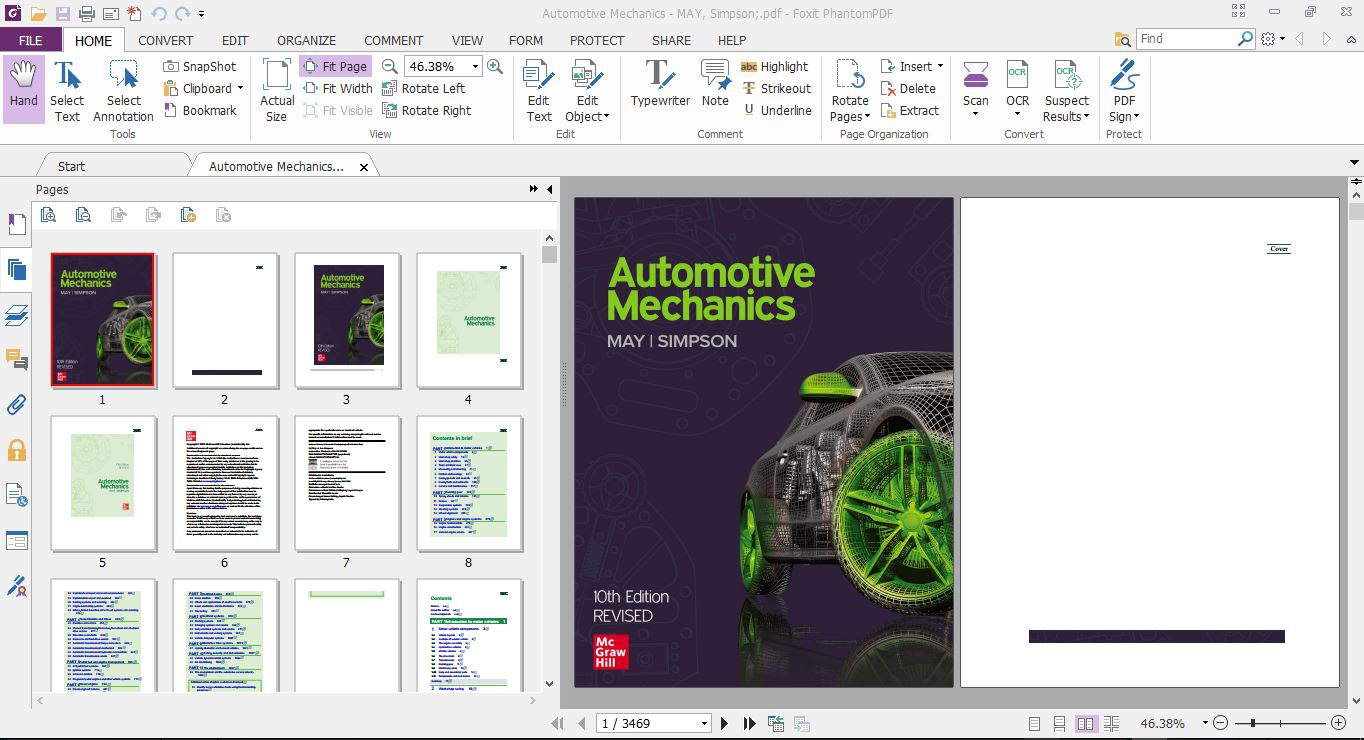
Task: Open the Security lock panel
Action: point(16,450)
